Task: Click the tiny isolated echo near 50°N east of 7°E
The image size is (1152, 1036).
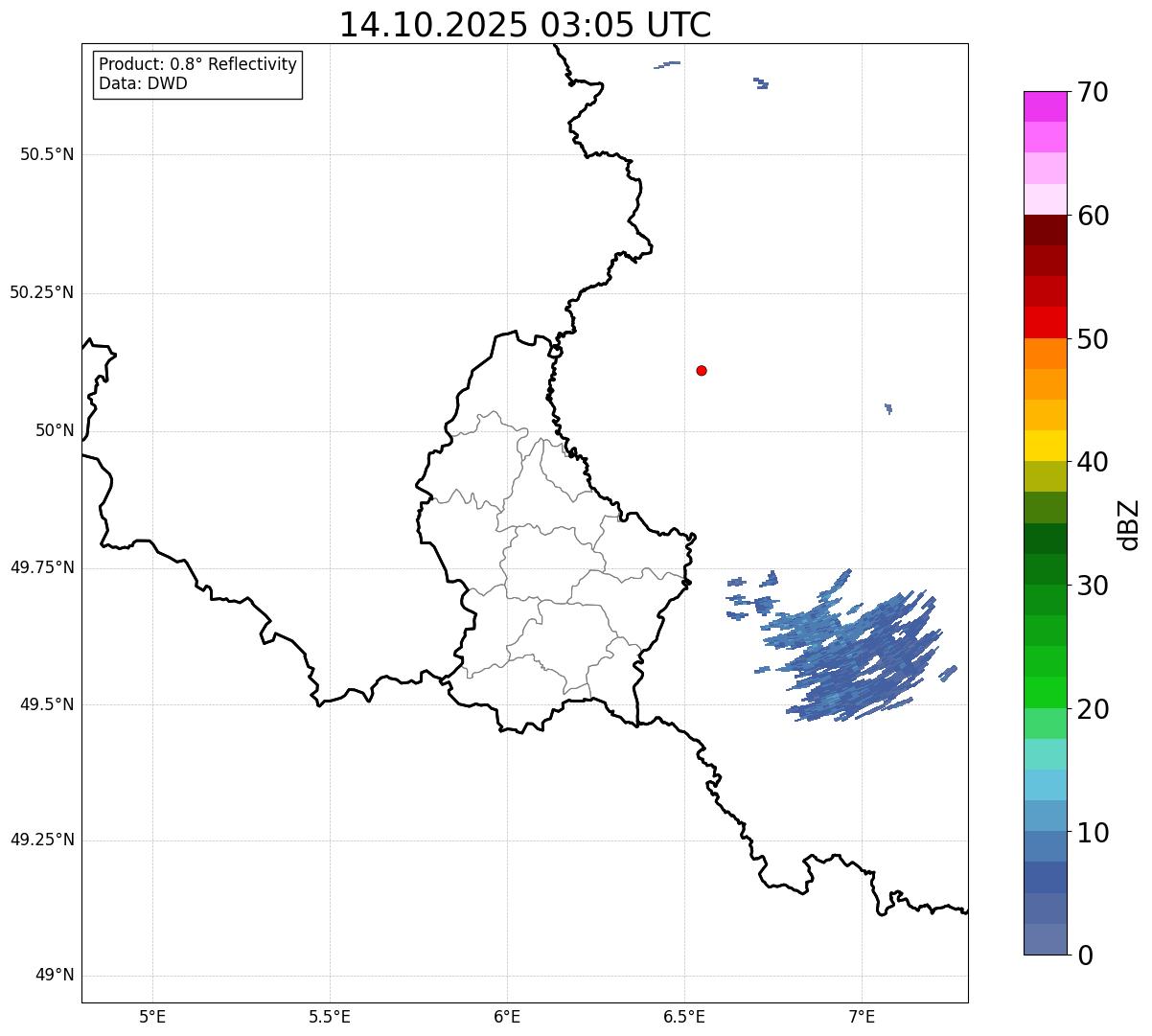Action: [x=888, y=408]
